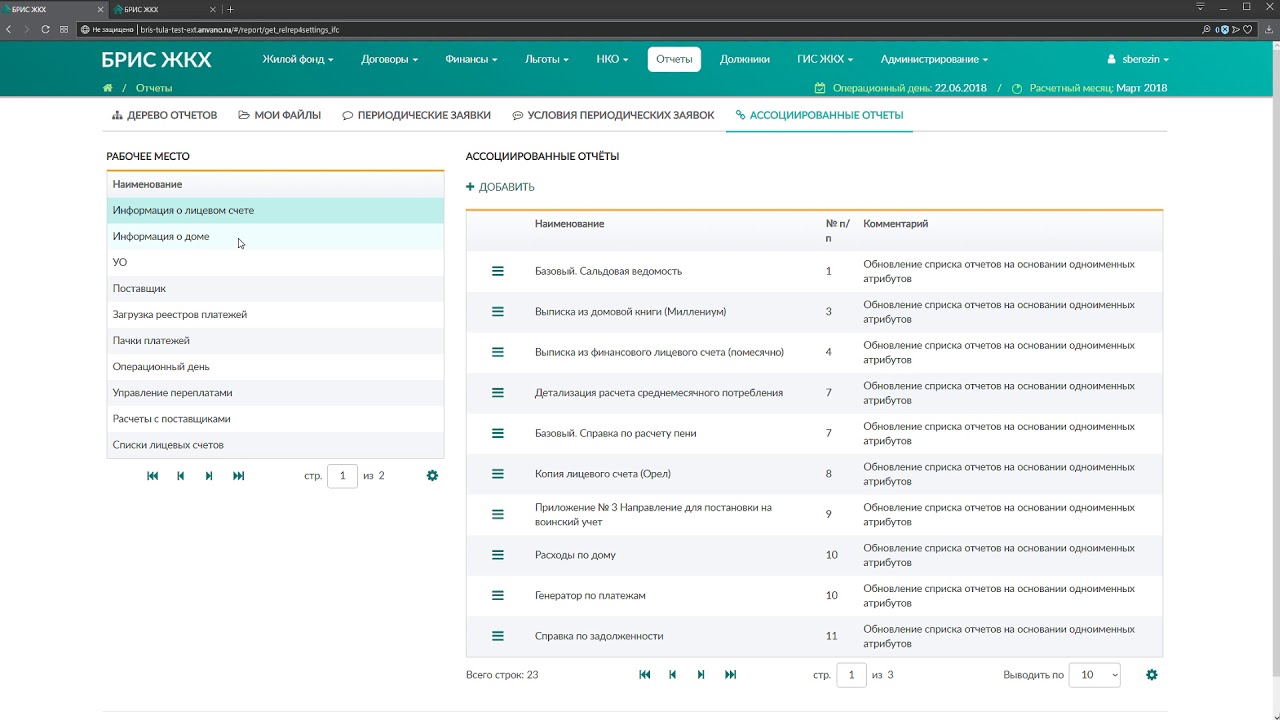Image resolution: width=1280 pixels, height=720 pixels.
Task: Open row menu for Базовый. Сальдовая ведомость
Action: pyautogui.click(x=498, y=271)
